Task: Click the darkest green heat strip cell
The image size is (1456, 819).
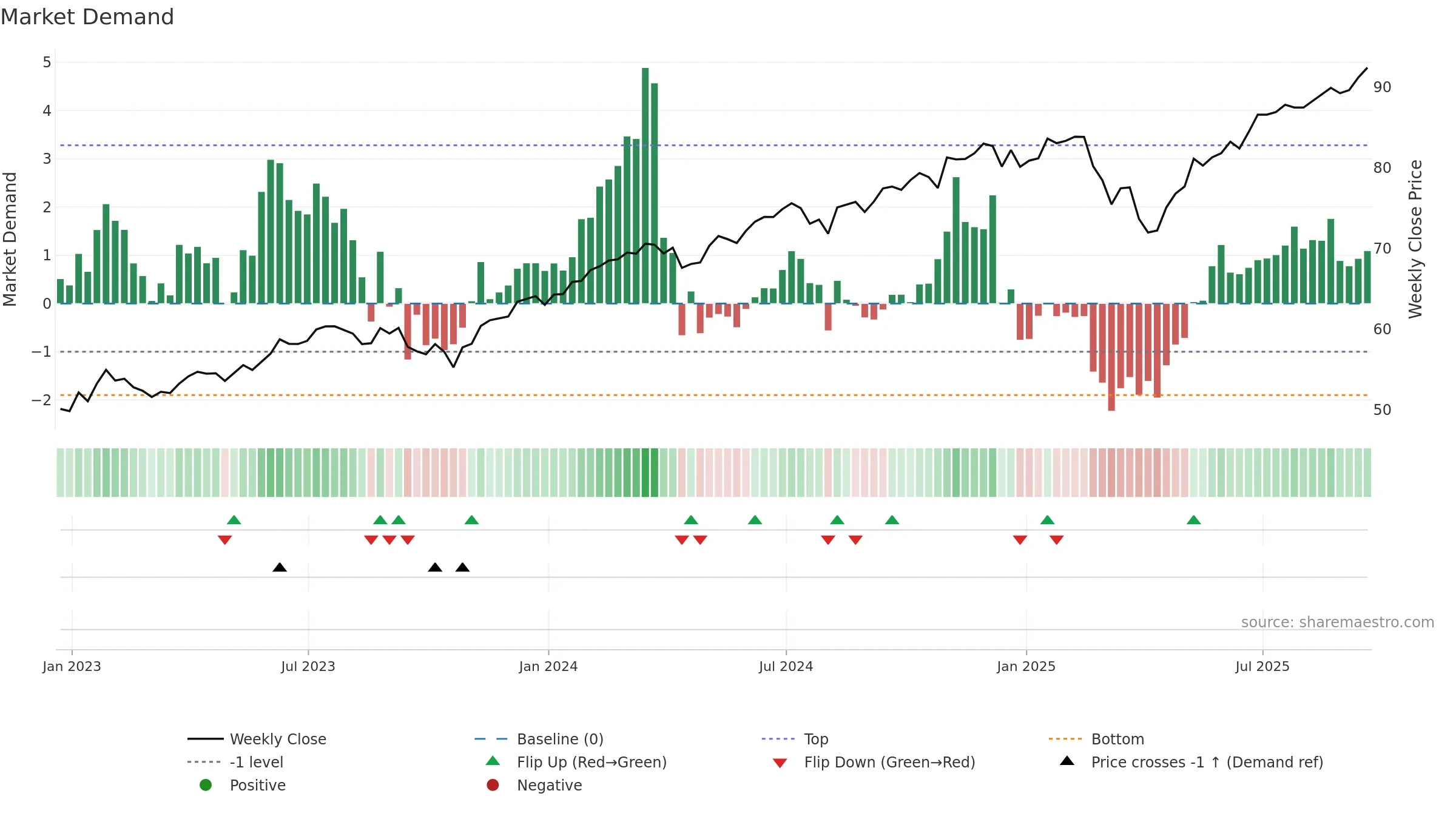Action: click(645, 473)
